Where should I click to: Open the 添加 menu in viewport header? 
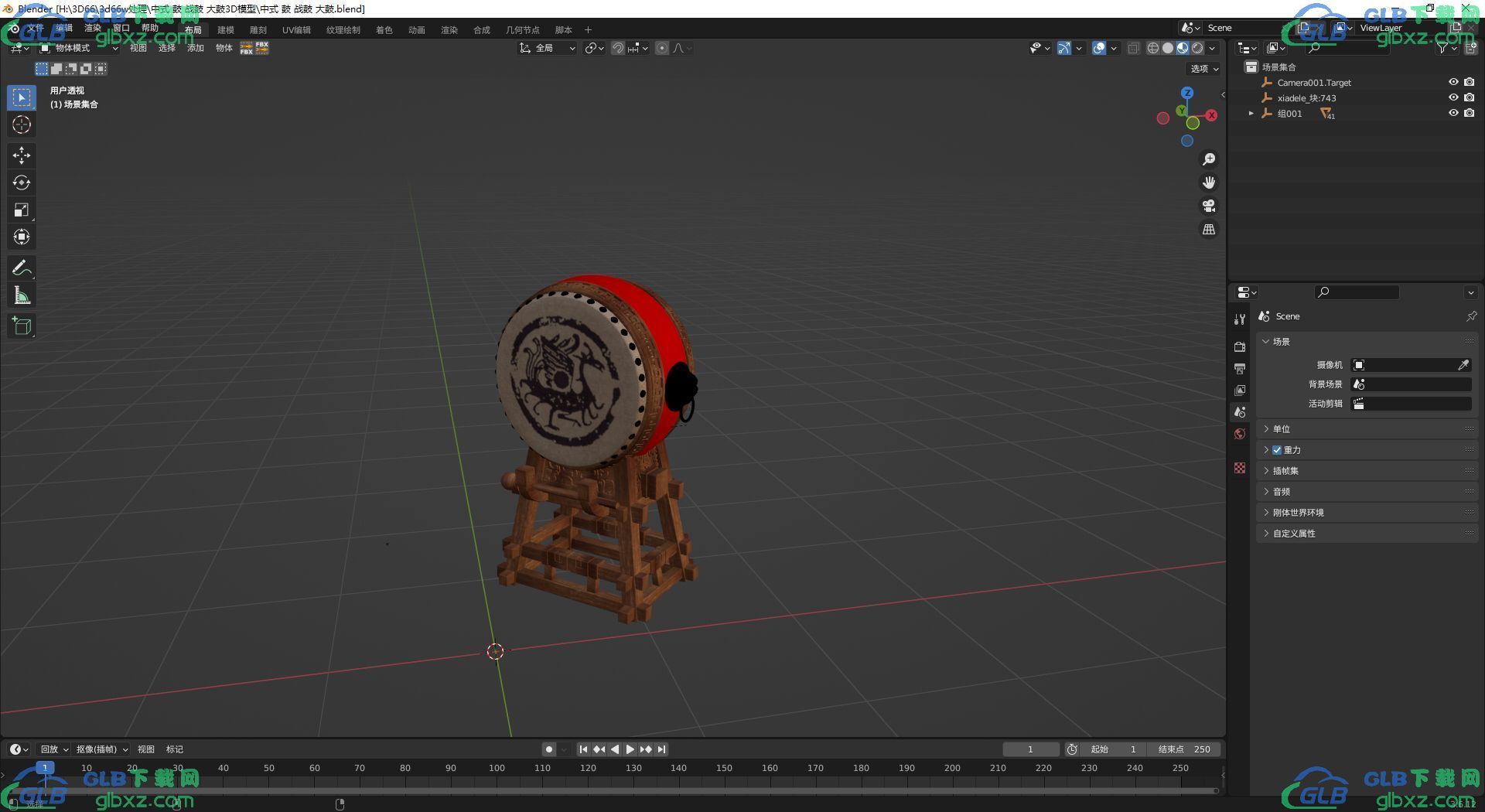click(x=195, y=48)
